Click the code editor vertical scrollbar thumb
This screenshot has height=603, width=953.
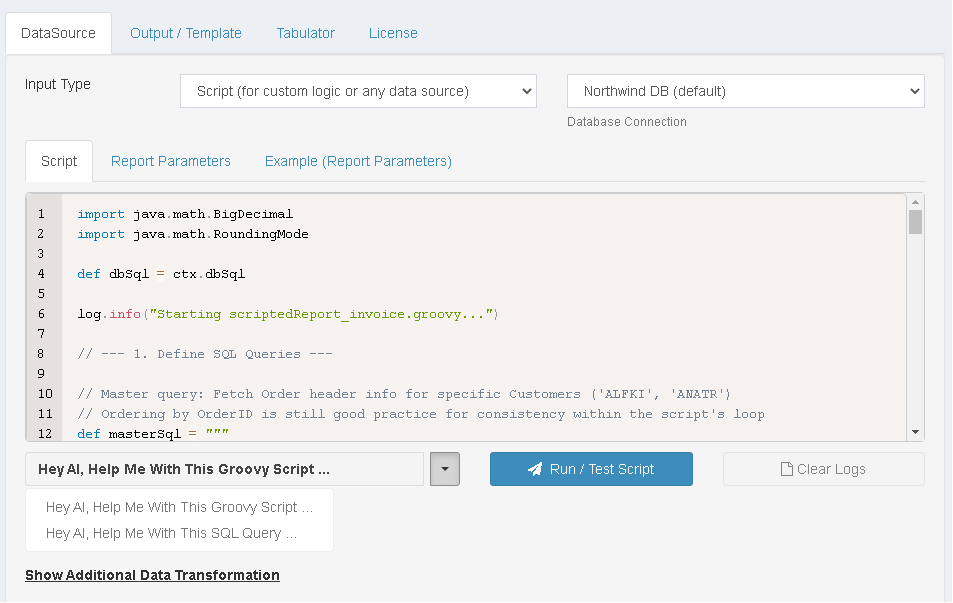(x=915, y=221)
